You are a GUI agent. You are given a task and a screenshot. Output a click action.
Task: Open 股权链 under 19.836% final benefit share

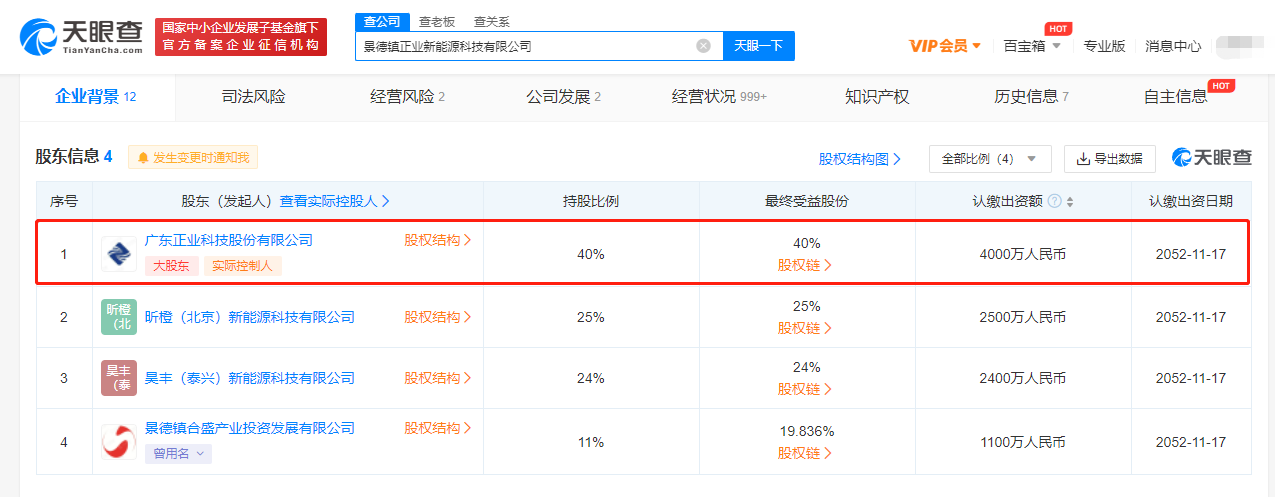tap(805, 453)
